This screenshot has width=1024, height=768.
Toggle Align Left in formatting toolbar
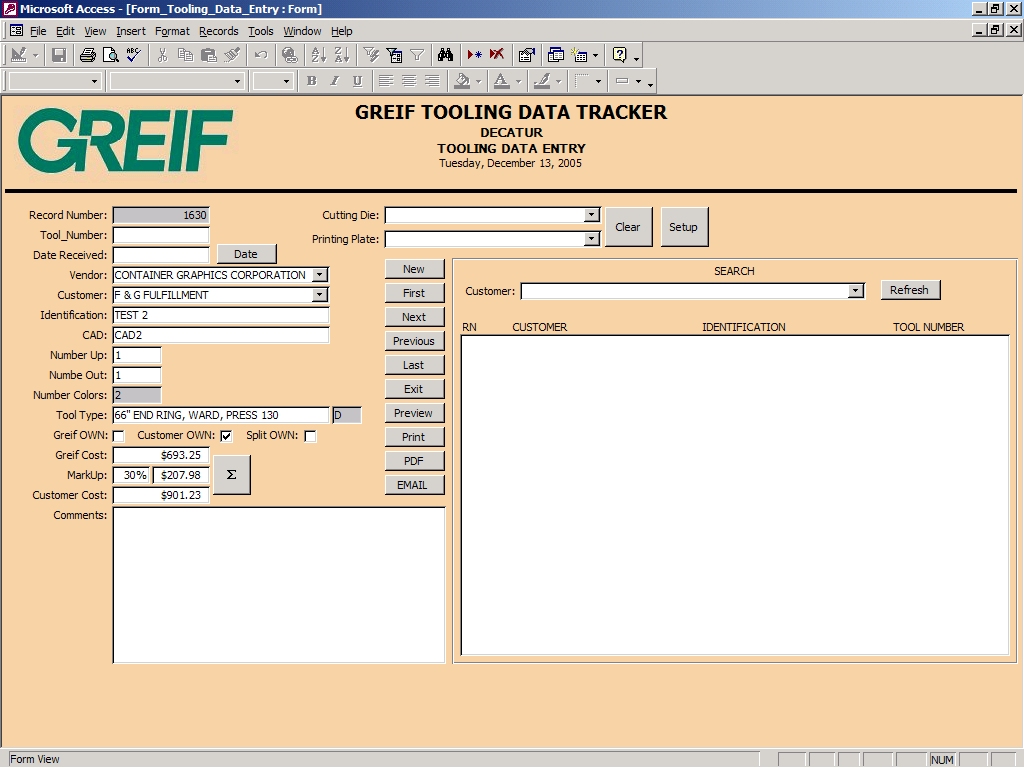[x=386, y=81]
